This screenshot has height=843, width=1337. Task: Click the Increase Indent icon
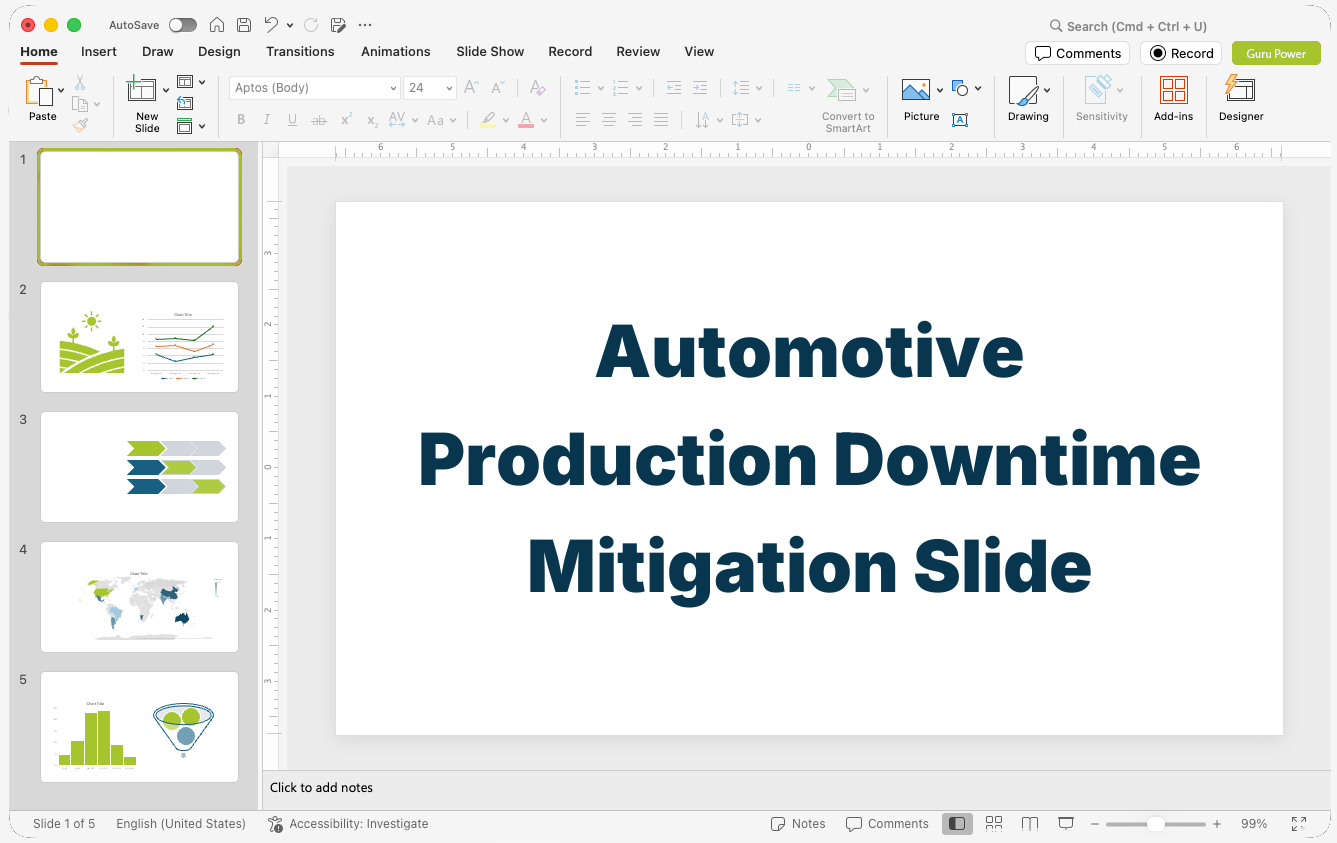[x=700, y=88]
